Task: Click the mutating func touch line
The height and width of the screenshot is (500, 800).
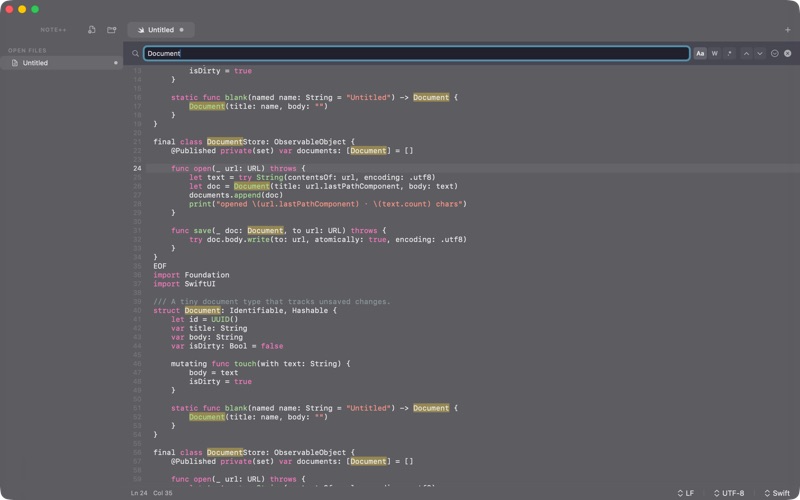Action: click(x=261, y=364)
